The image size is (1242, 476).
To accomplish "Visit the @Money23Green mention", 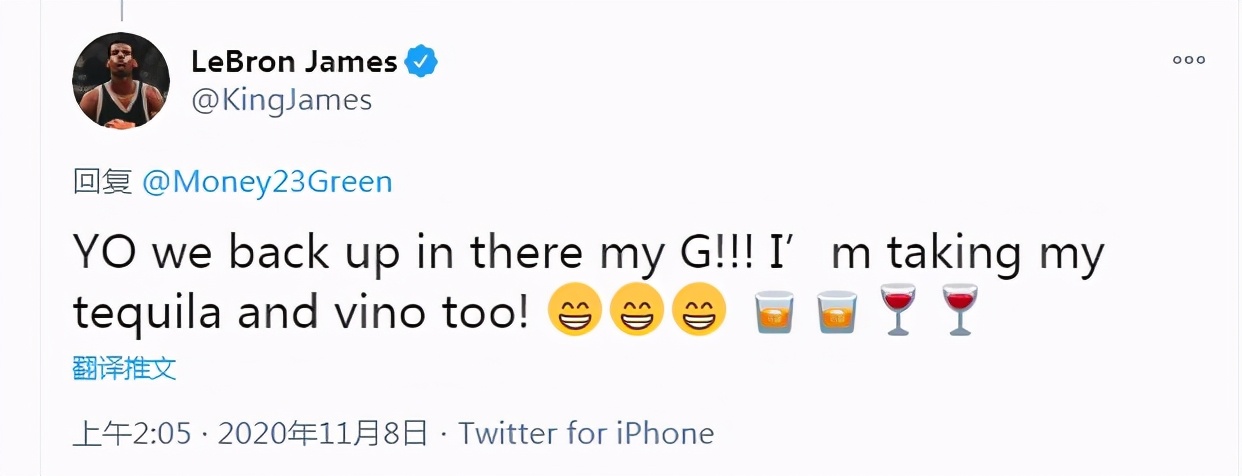I will [x=267, y=181].
